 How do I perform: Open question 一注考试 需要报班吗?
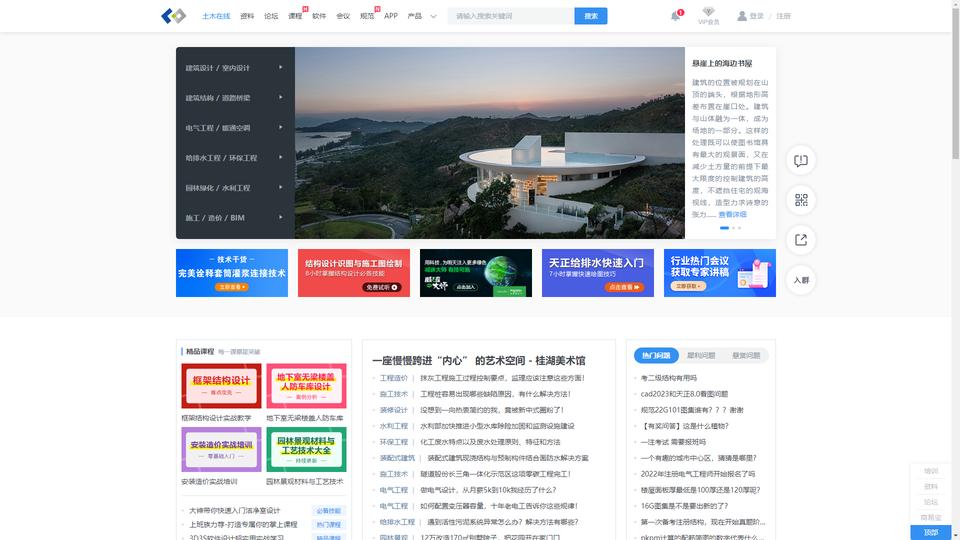tap(673, 442)
